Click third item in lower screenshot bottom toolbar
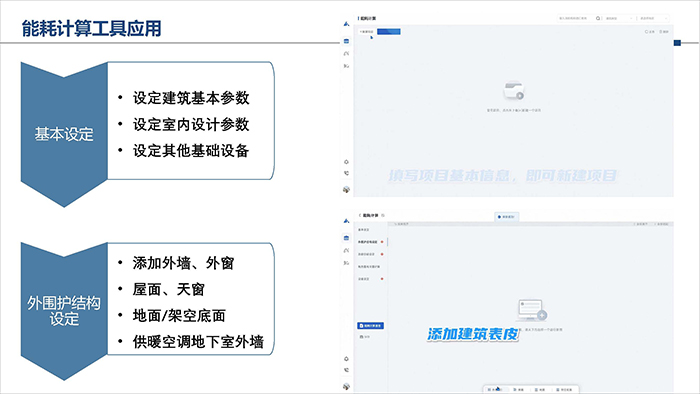 pos(540,390)
